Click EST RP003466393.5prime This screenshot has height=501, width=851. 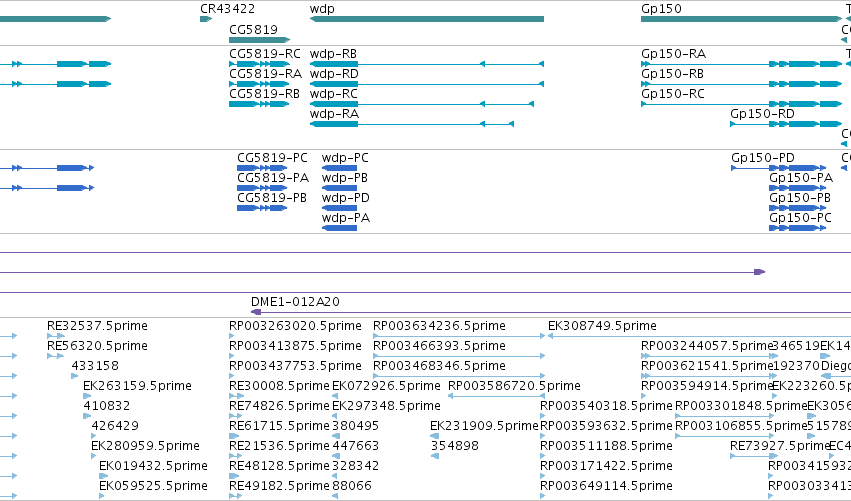coord(439,346)
